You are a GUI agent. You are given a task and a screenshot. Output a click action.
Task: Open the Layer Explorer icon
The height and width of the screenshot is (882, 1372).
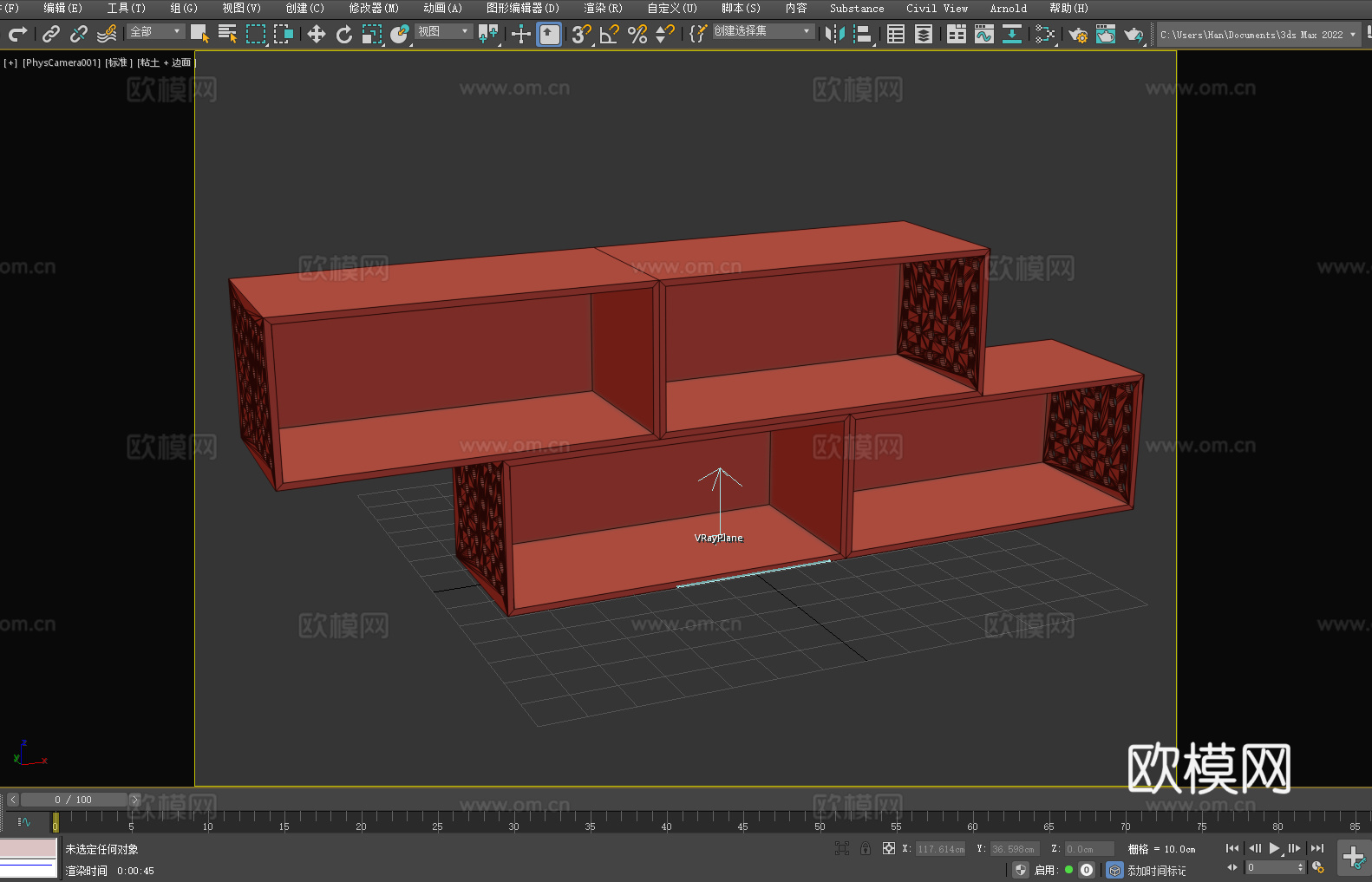point(924,34)
